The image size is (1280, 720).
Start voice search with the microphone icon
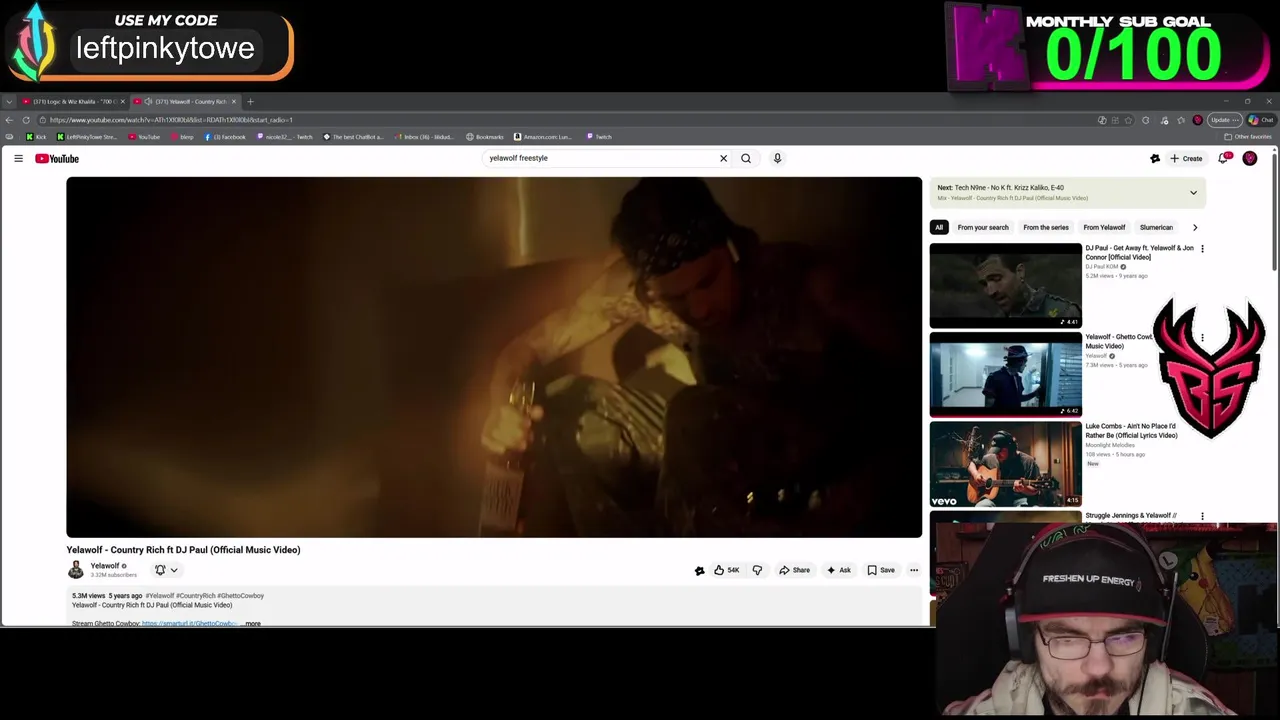point(777,158)
